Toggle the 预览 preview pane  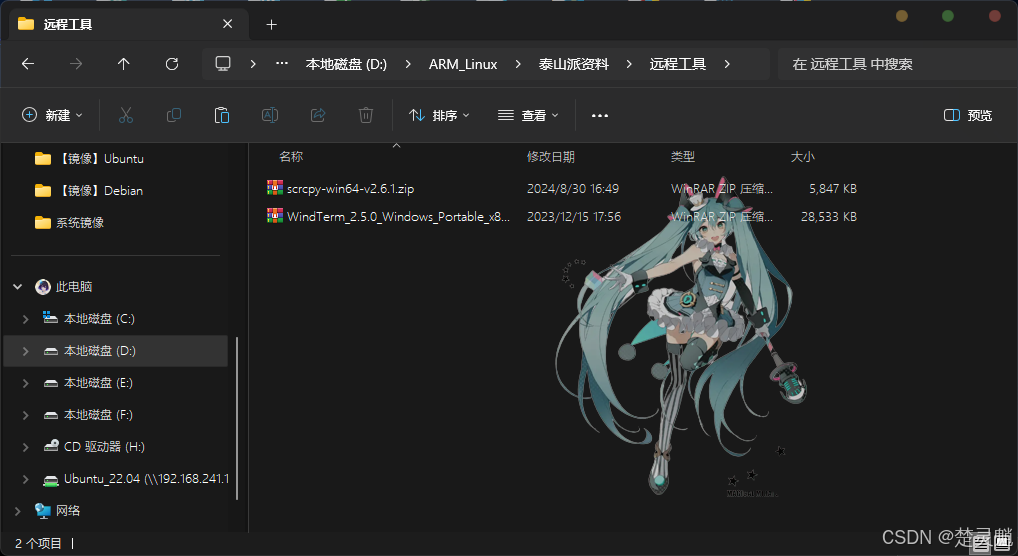pyautogui.click(x=967, y=116)
